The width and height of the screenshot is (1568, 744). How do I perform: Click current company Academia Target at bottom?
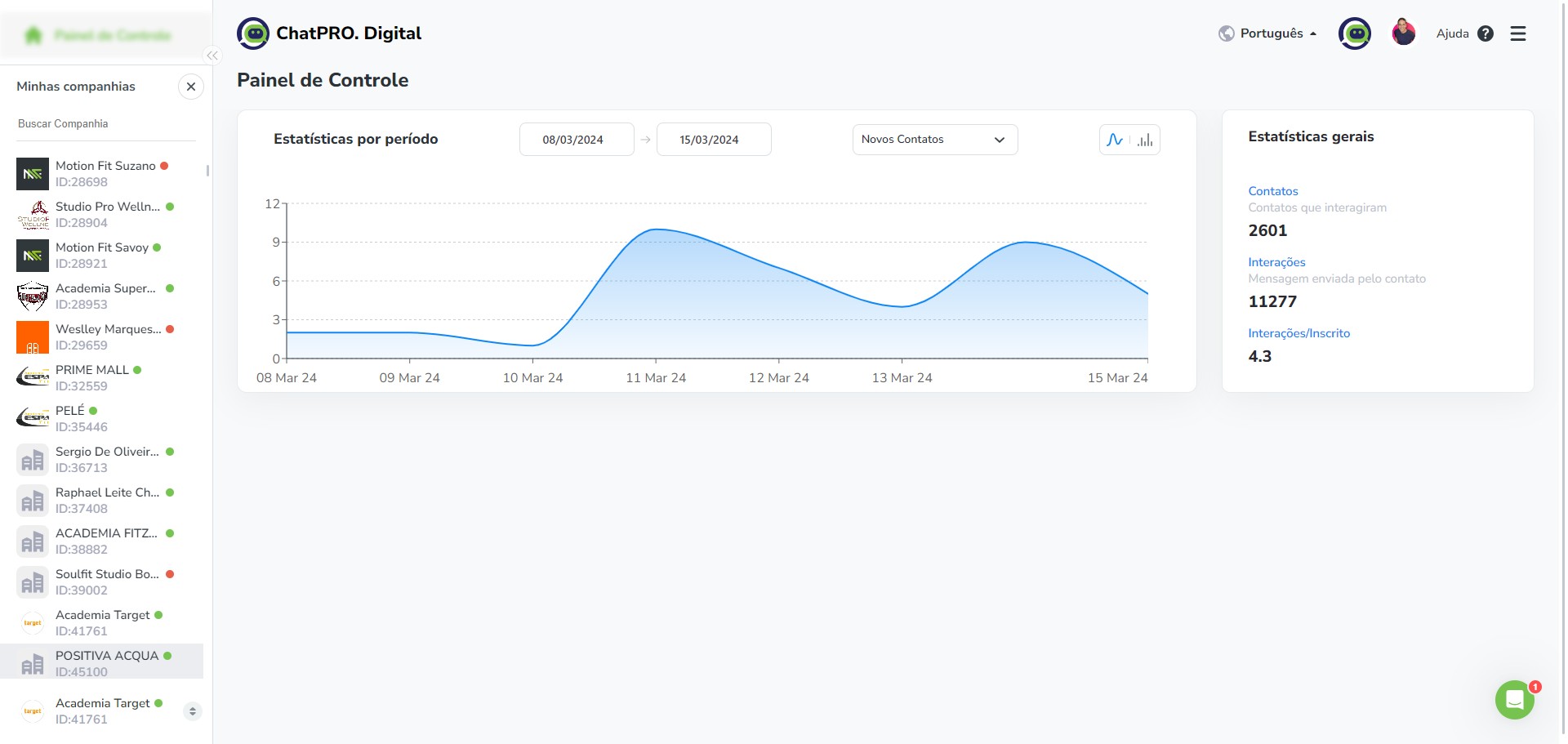(103, 711)
